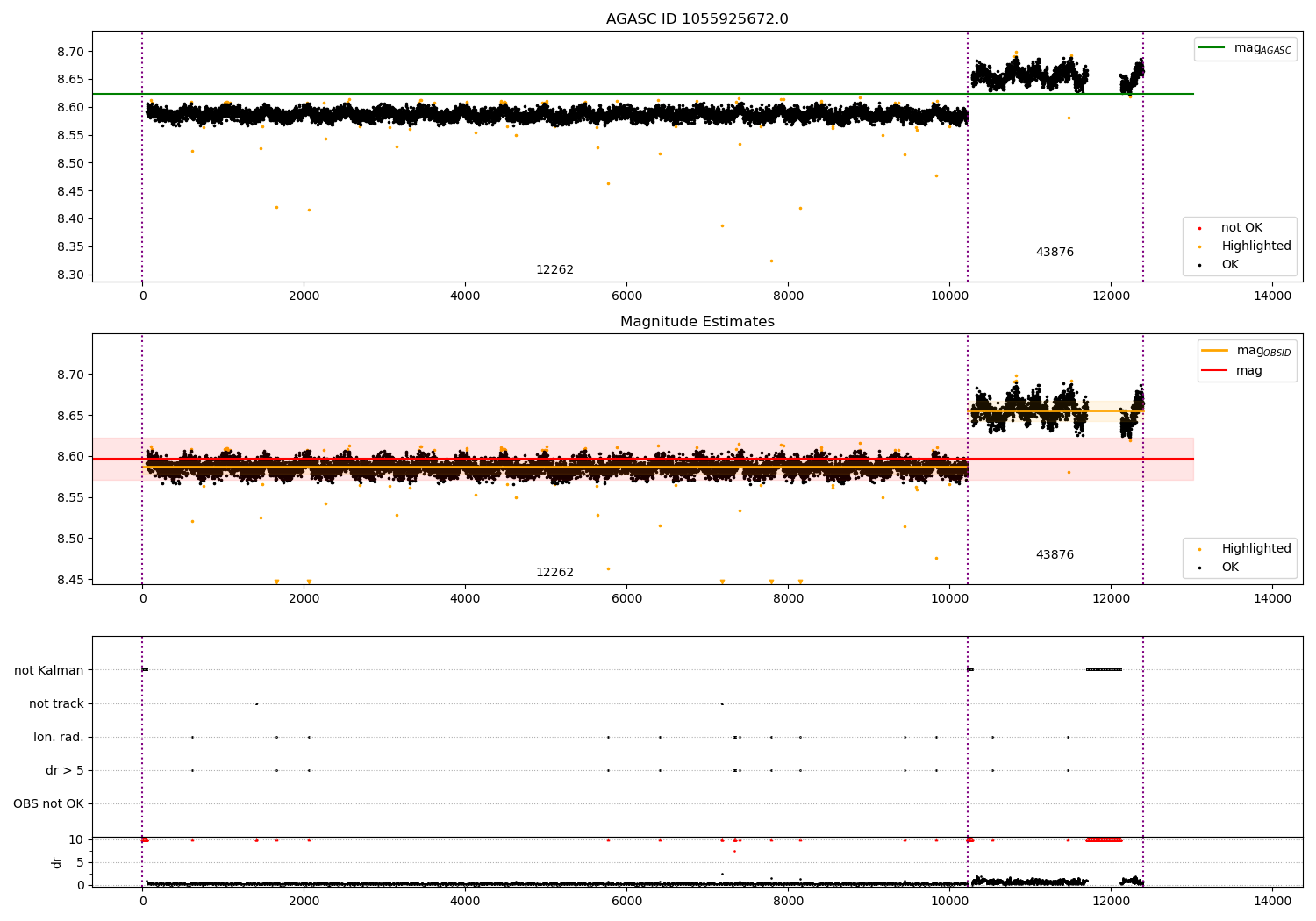Click the '8.30' tick in the AGASC ID plot
Viewport: 1316px width, 921px height.
point(70,275)
